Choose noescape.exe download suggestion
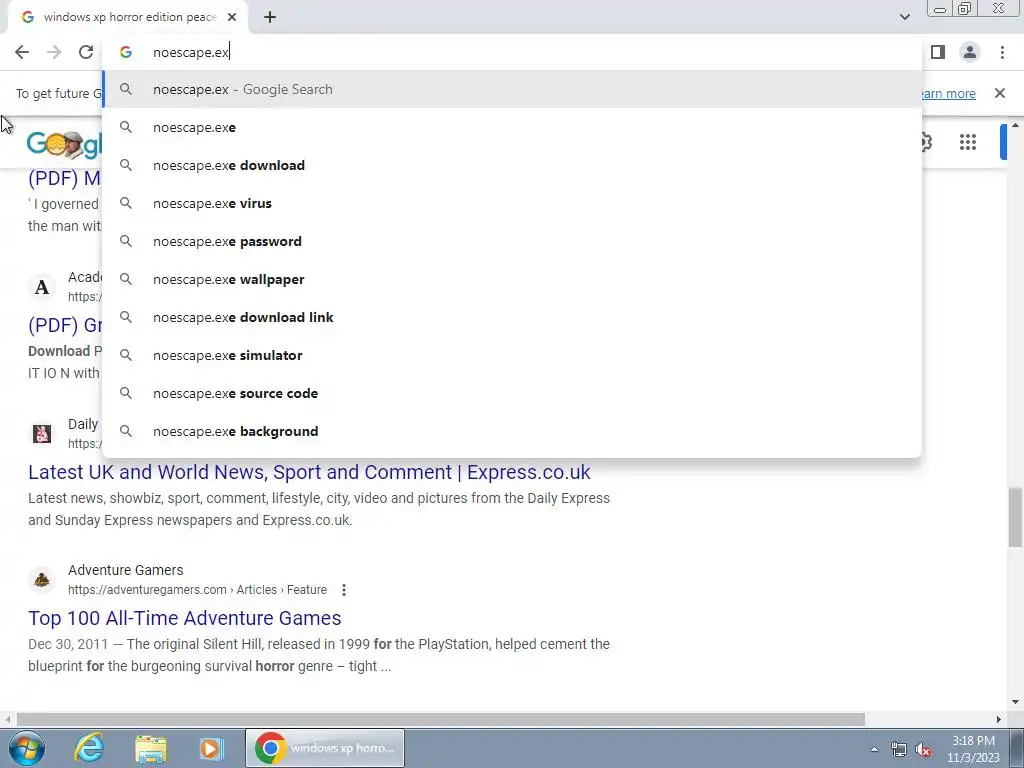The height and width of the screenshot is (768, 1024). tap(513, 165)
